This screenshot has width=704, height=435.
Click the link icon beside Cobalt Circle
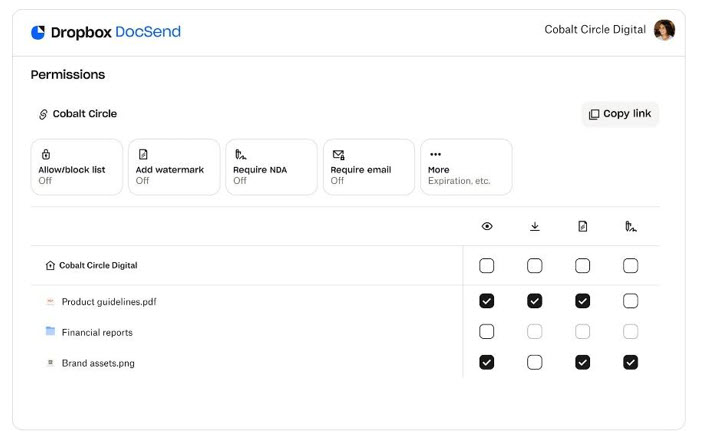pos(43,115)
